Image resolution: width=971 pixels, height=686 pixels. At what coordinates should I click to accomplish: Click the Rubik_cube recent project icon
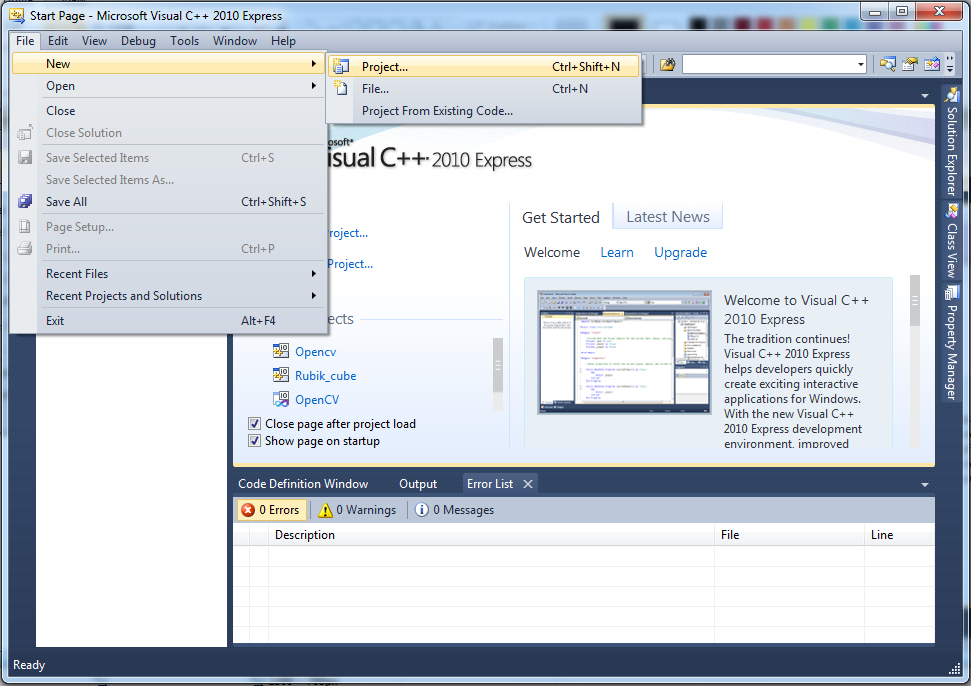tap(281, 375)
